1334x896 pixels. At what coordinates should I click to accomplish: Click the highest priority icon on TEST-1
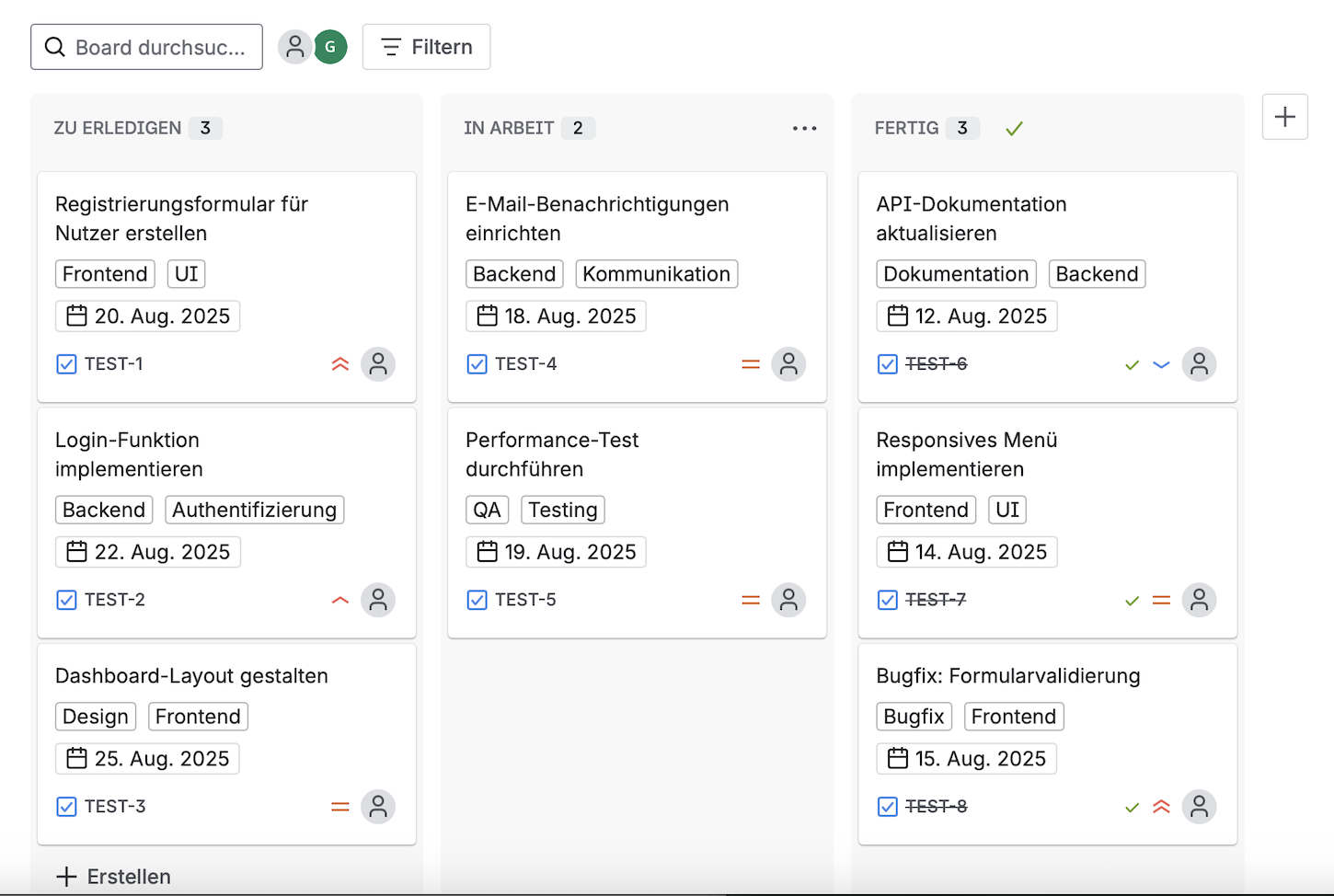[x=340, y=364]
